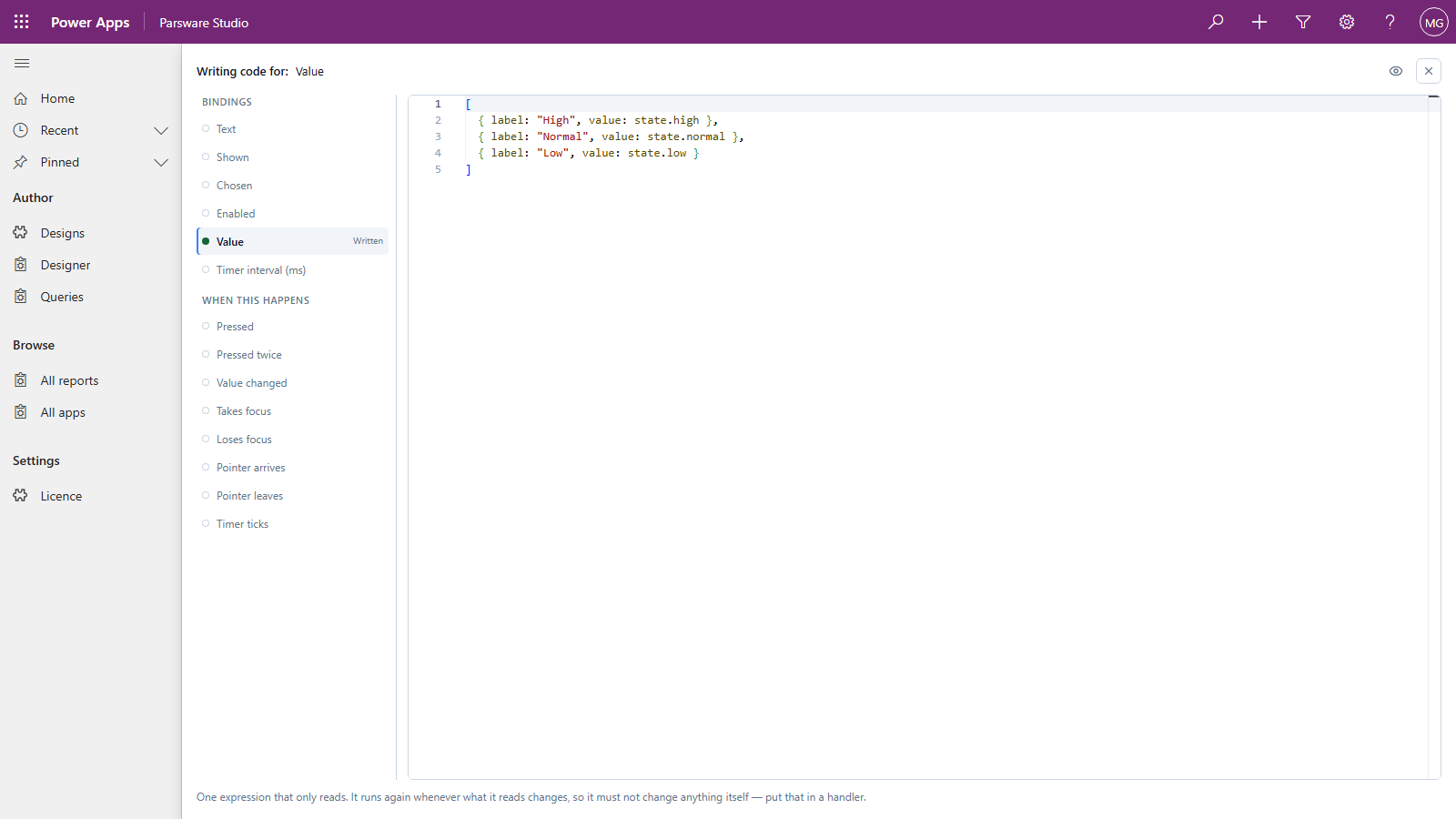Collapse the hamburger navigation menu
1456x819 pixels.
point(22,63)
